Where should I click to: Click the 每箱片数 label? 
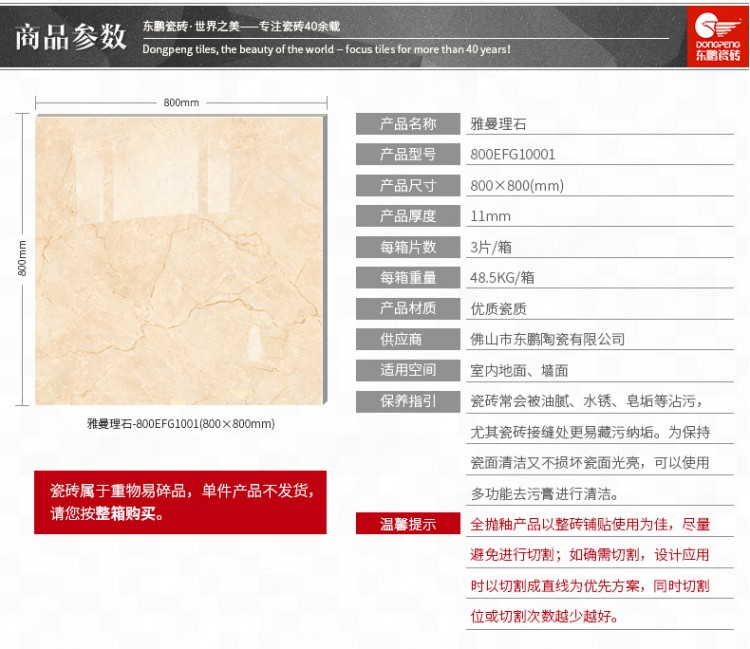[x=408, y=247]
